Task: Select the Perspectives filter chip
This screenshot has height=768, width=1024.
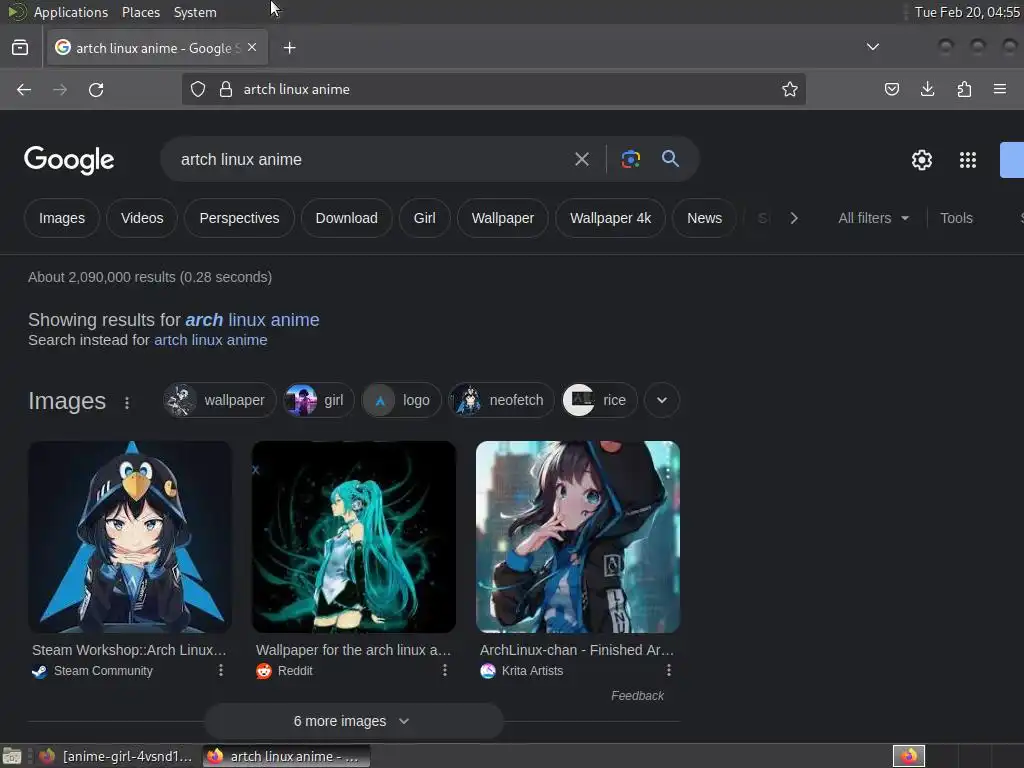Action: click(239, 218)
